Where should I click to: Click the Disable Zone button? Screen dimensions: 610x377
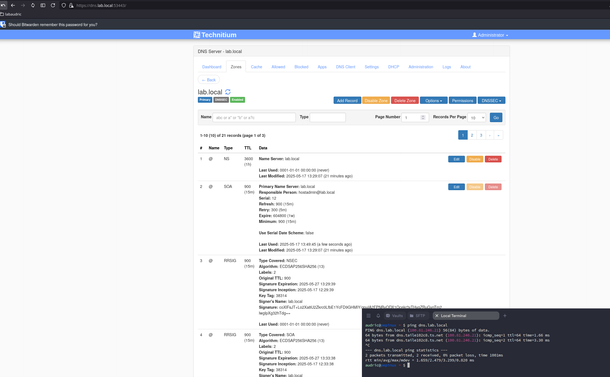(x=376, y=100)
